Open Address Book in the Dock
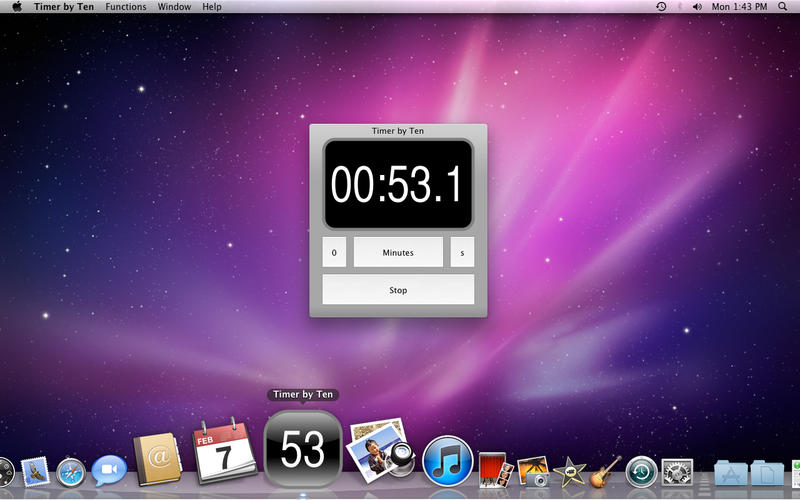This screenshot has height=500, width=800. tap(158, 459)
